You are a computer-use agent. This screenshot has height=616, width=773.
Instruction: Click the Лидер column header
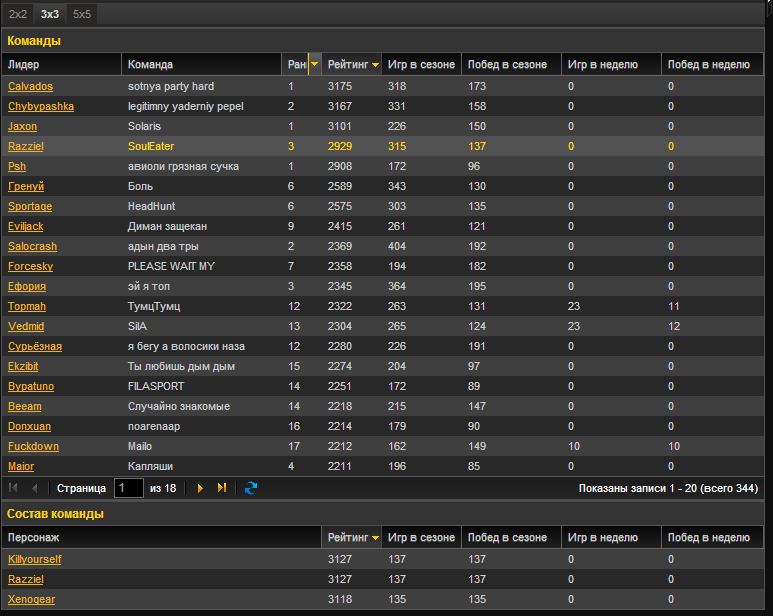62,65
